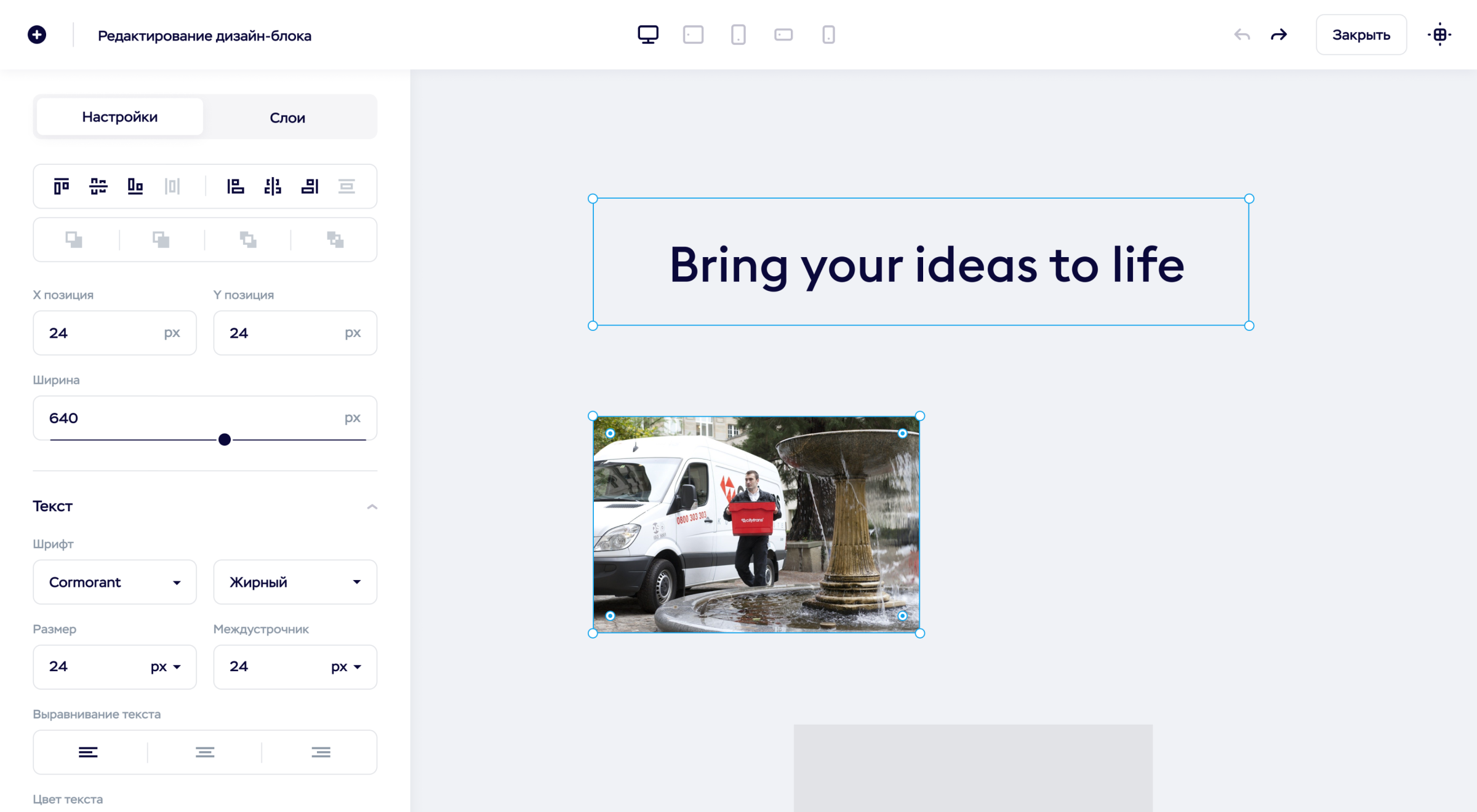This screenshot has width=1477, height=812.
Task: Select the align left icon
Action: pos(235,186)
